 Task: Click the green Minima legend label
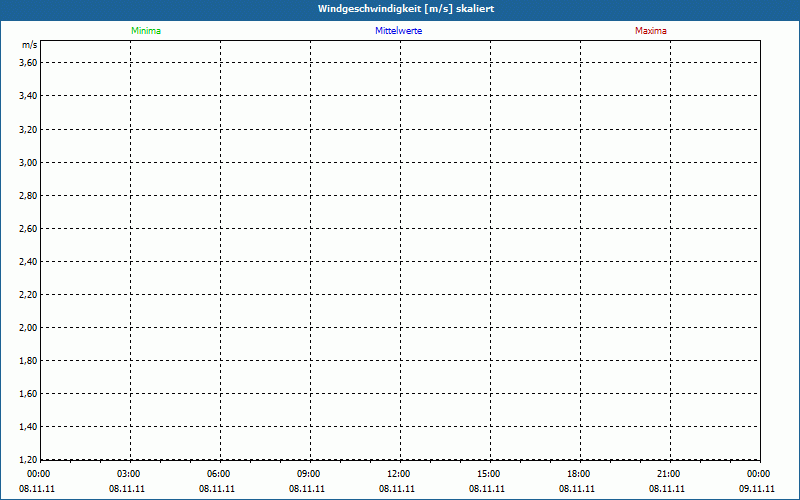click(146, 31)
